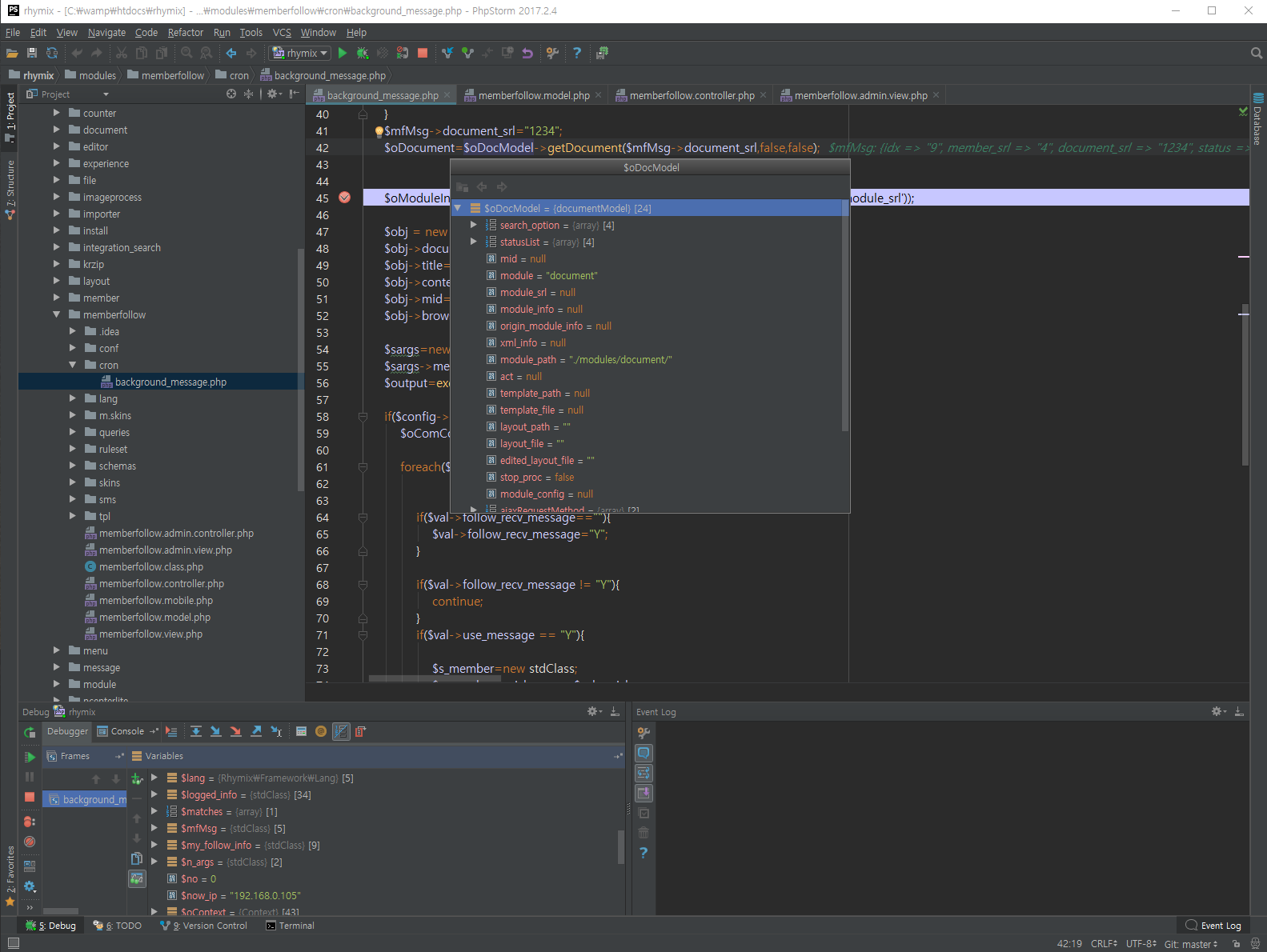Screen dimensions: 1267x952
Task: Click the Variables panel scrollbar thumb
Action: click(620, 846)
